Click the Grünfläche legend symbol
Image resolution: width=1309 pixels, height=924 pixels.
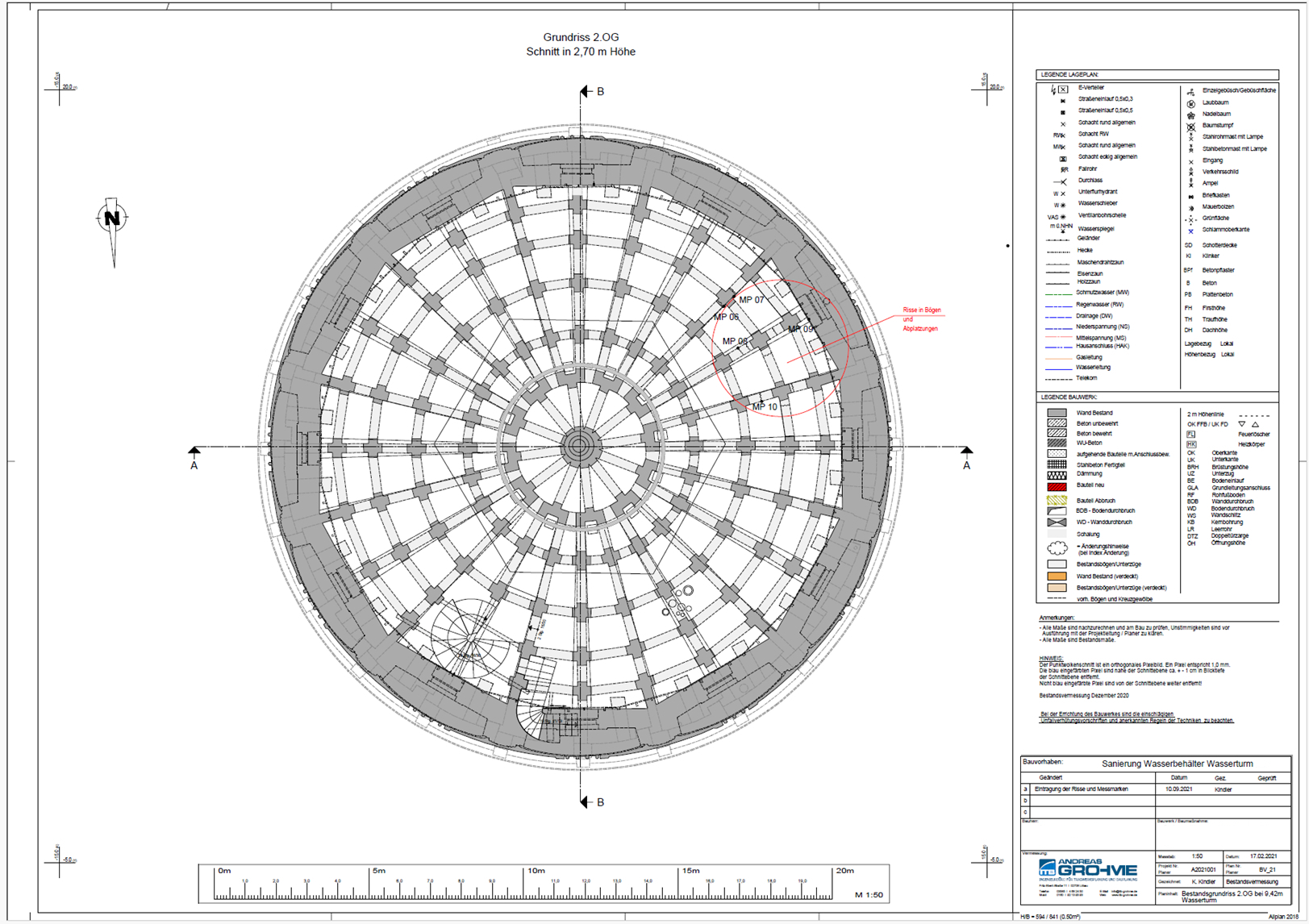(x=1190, y=219)
